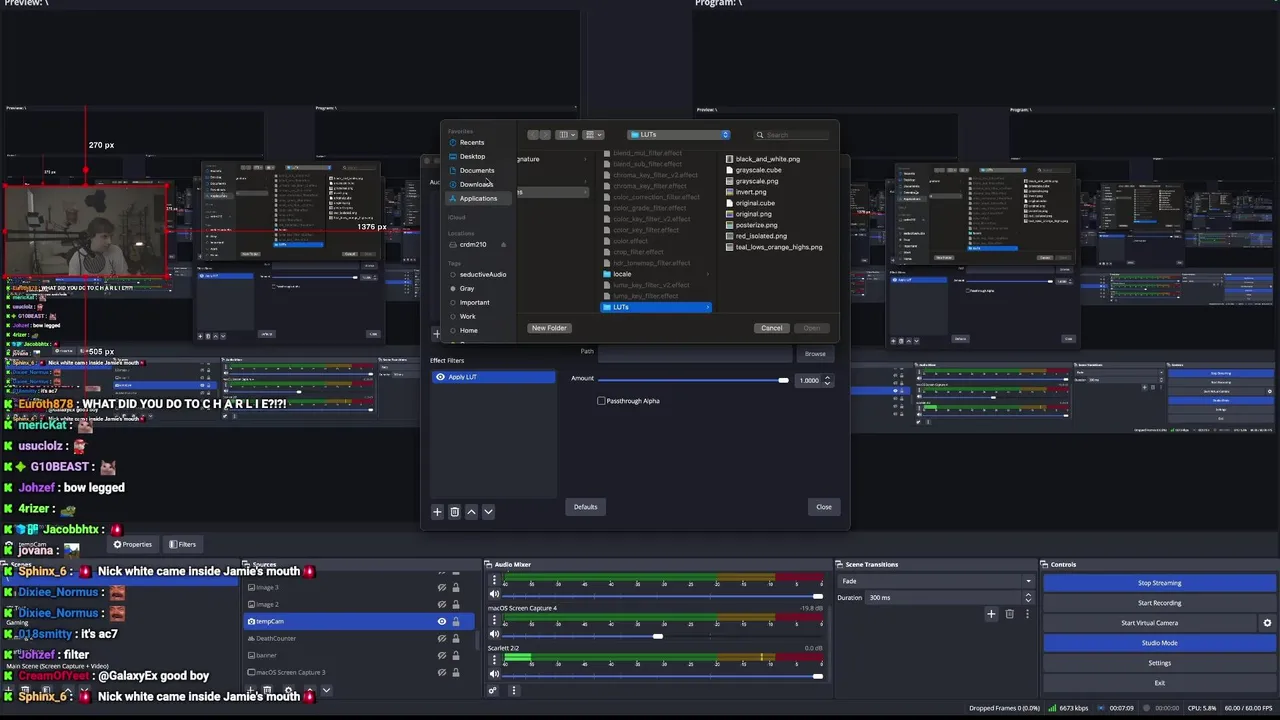1280x720 pixels.
Task: Open the LUTs path dropdown
Action: point(679,135)
